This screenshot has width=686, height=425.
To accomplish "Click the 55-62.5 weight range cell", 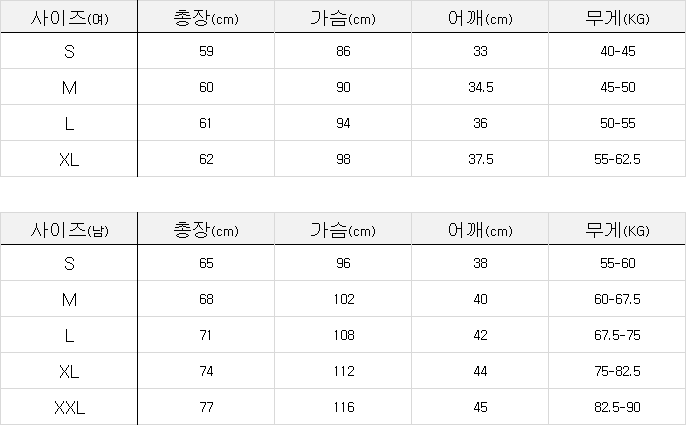I will pos(616,159).
